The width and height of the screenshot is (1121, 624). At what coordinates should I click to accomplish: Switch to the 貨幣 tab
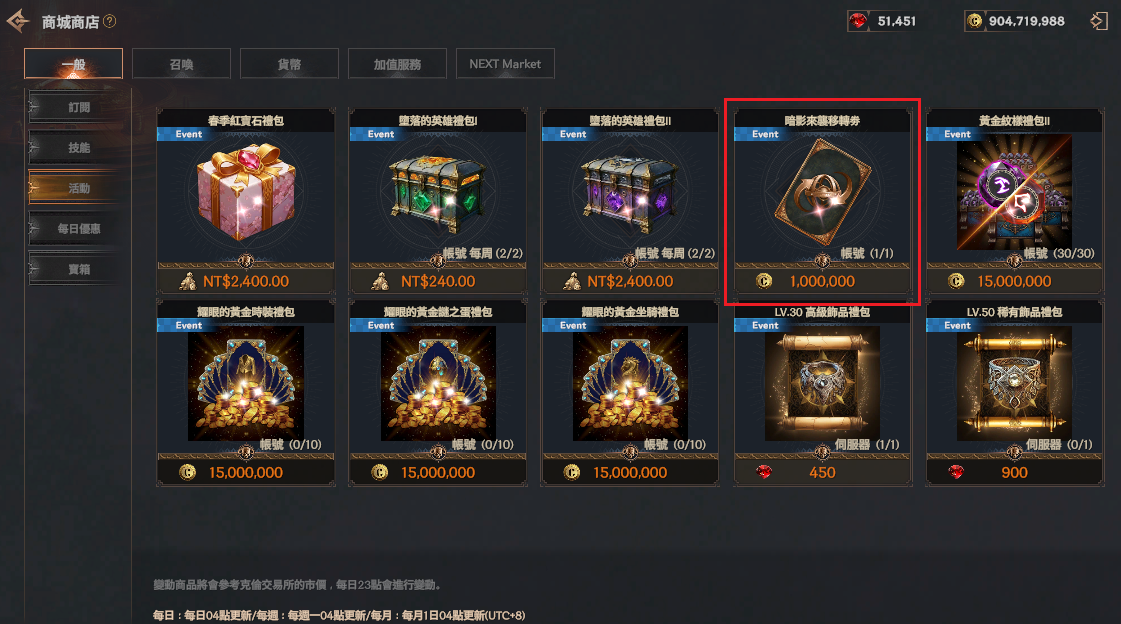[x=290, y=64]
